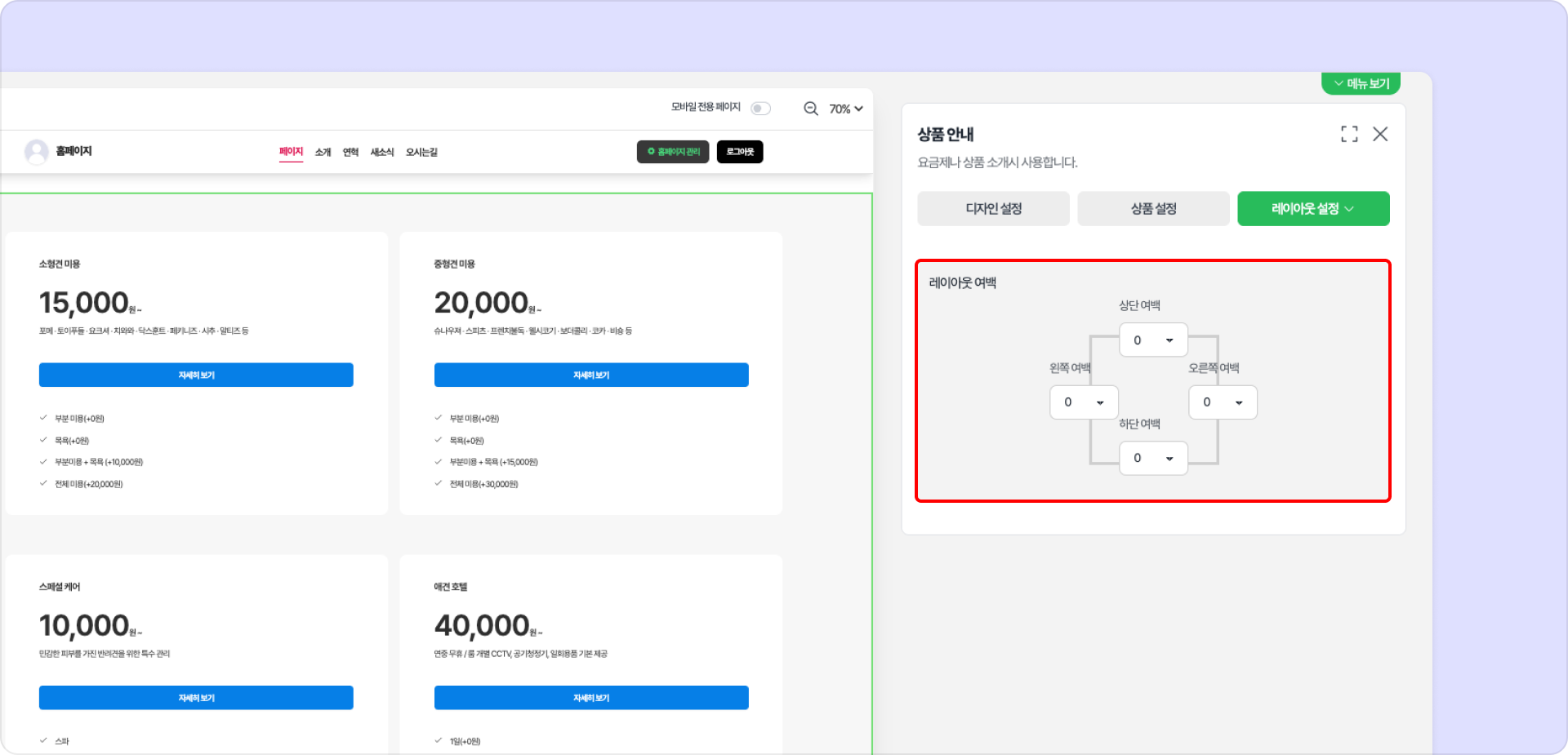Switch to the 디자인 설정 tab

(x=993, y=209)
